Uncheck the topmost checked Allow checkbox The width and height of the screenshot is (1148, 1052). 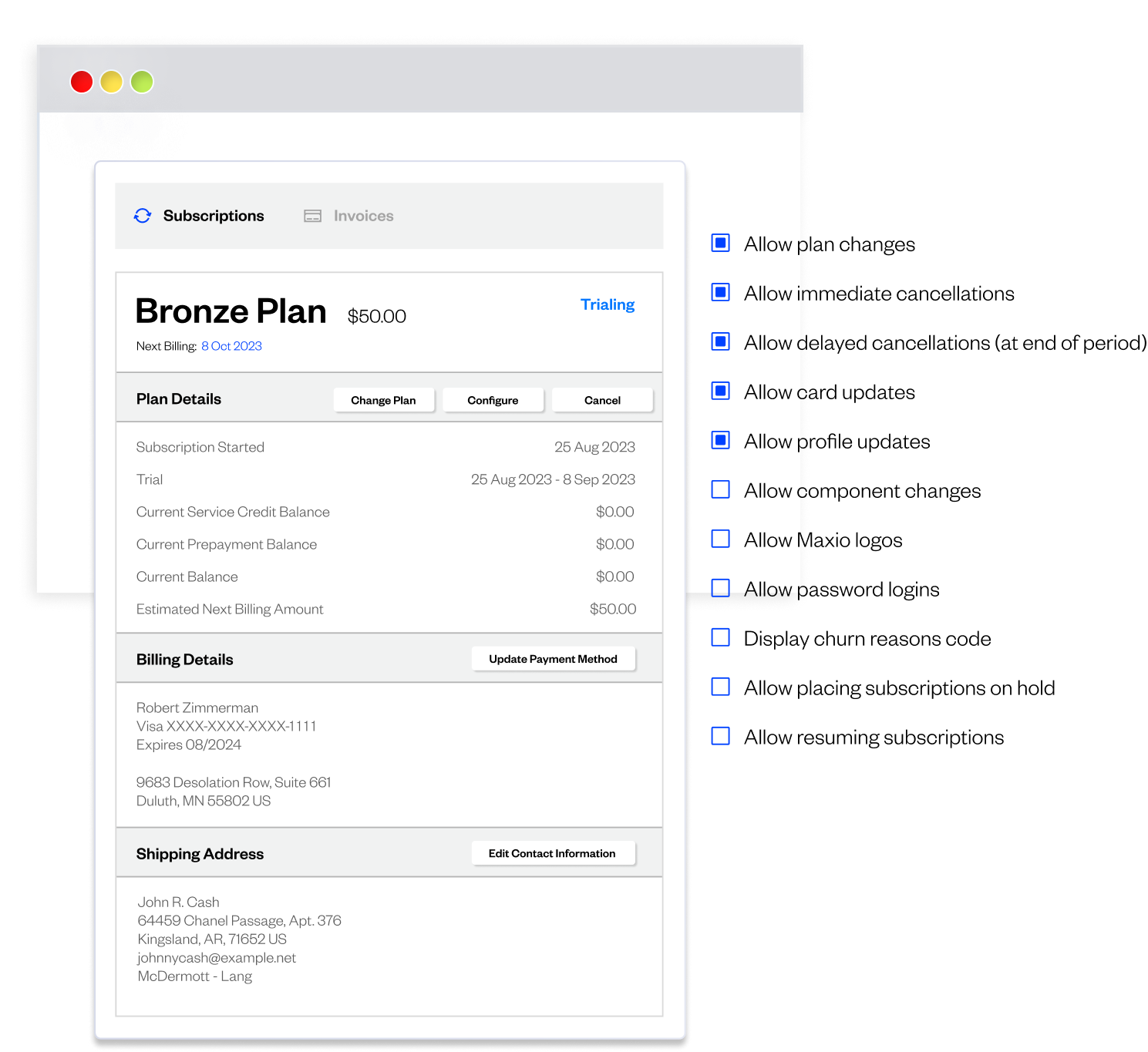[720, 244]
